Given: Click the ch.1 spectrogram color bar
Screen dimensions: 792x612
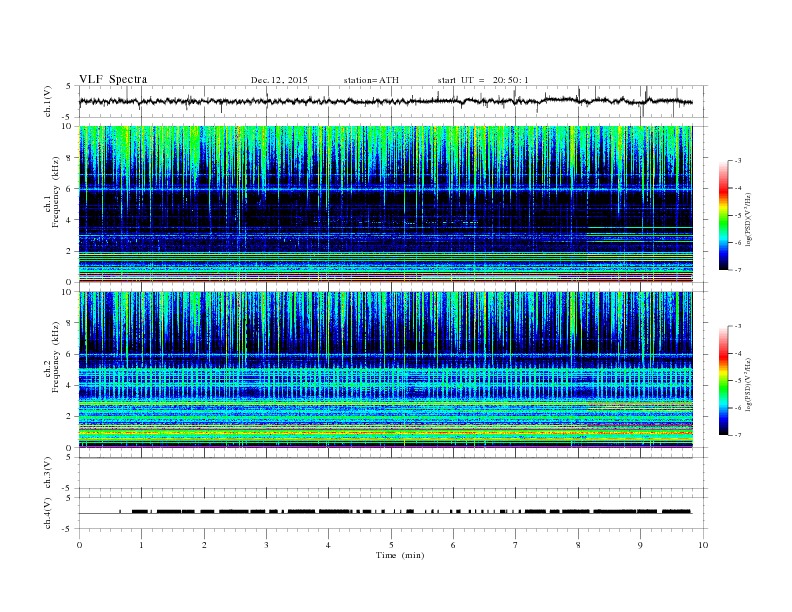Looking at the screenshot, I should pos(723,216).
